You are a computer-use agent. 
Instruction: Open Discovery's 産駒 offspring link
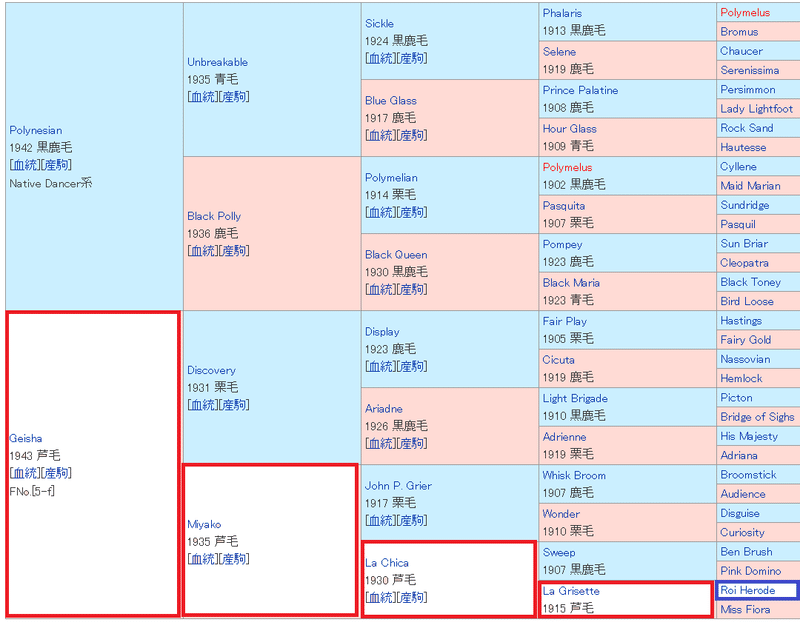tap(234, 405)
